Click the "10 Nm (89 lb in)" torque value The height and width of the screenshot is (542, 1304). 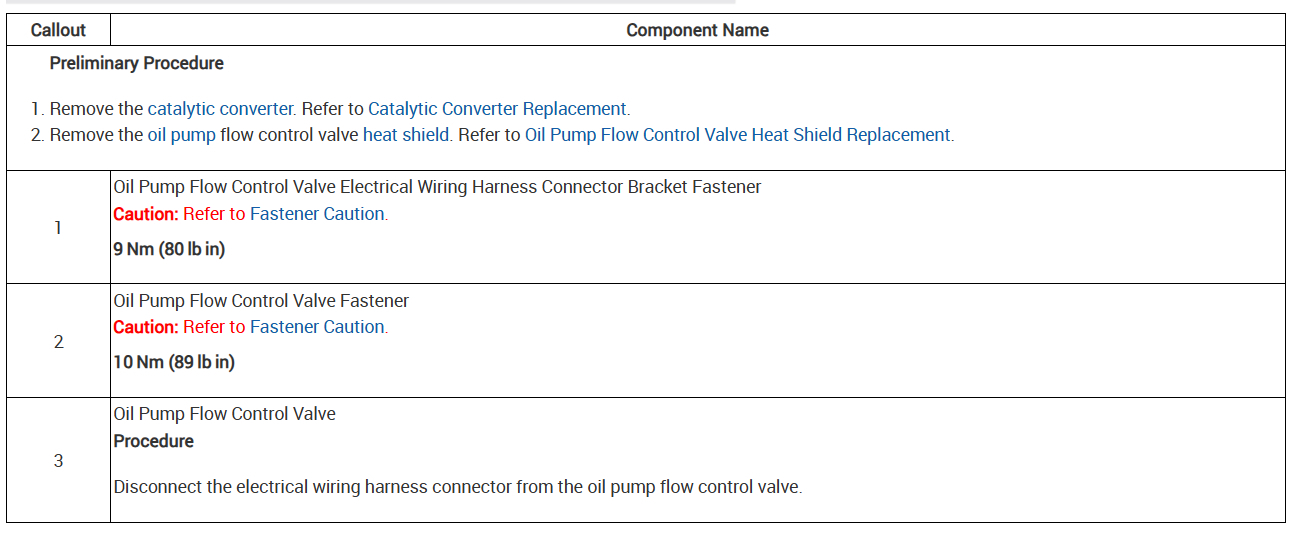pos(174,362)
